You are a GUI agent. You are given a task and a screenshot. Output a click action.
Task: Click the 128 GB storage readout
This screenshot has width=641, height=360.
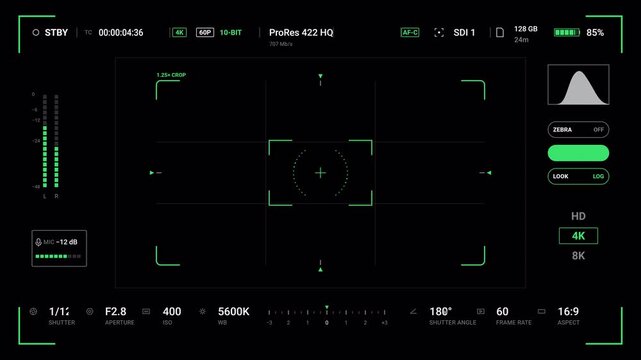tap(526, 29)
